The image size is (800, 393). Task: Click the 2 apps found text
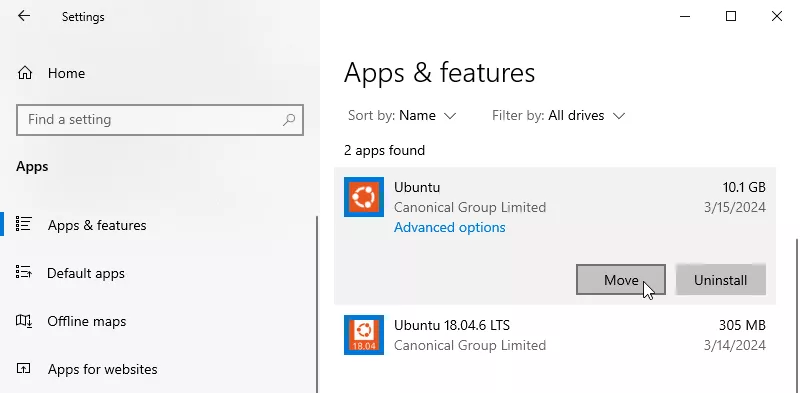pos(385,151)
